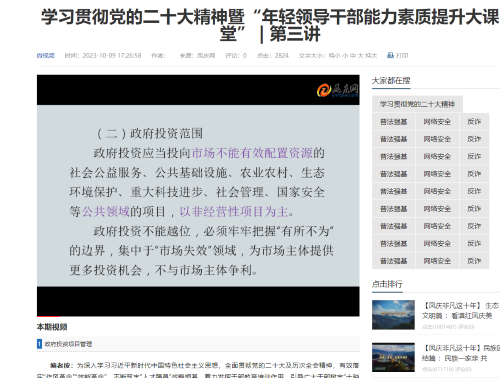Set article font size to 特大
This screenshot has width=500, height=378.
click(x=371, y=55)
